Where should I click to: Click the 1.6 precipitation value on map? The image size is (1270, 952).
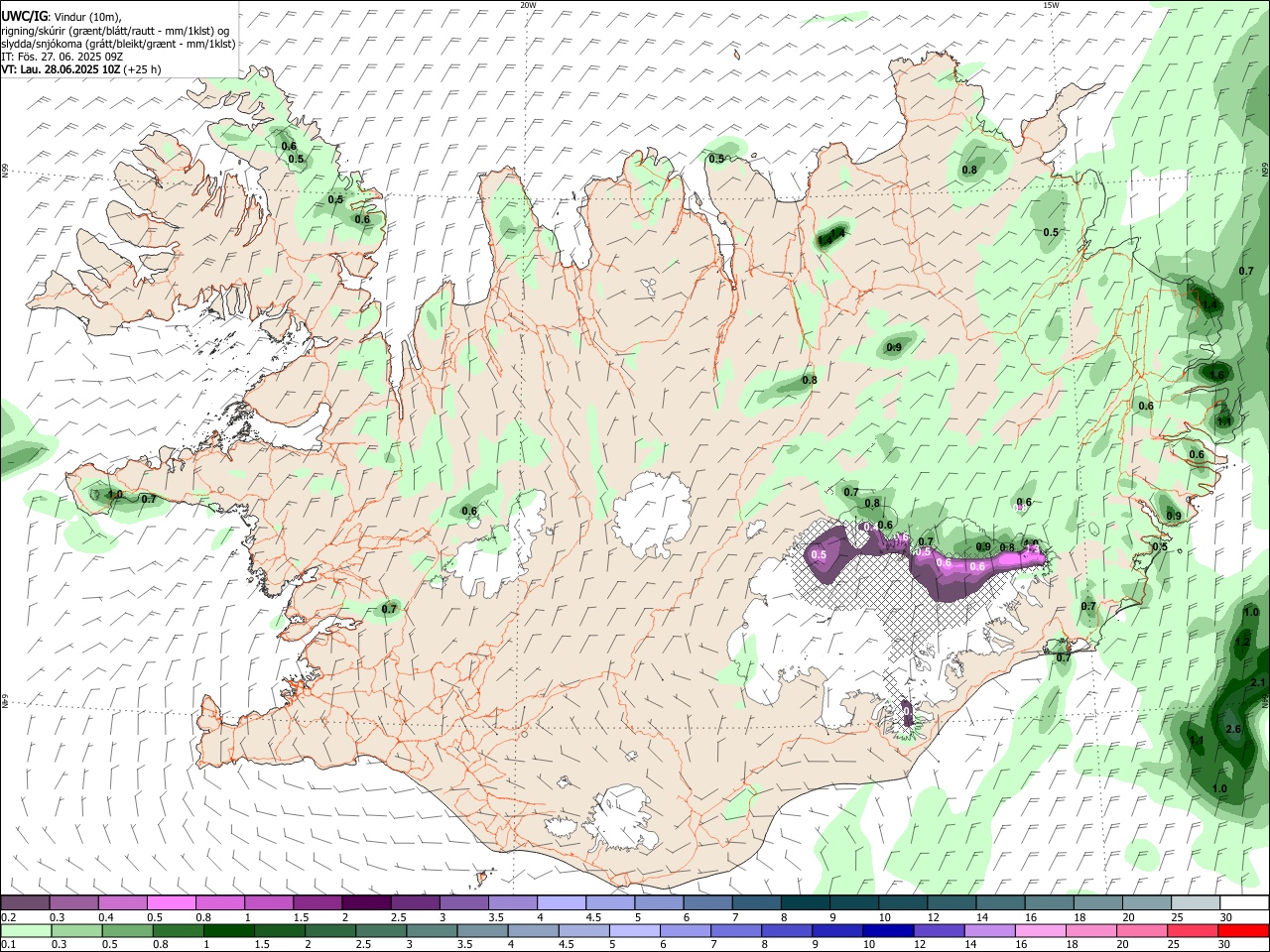1216,374
